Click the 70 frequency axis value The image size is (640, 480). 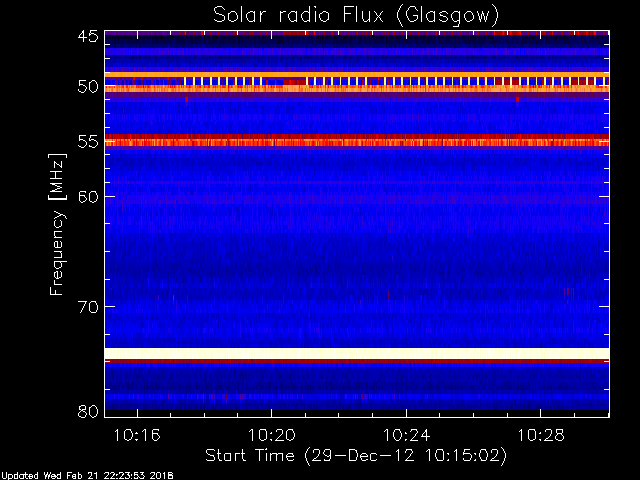pyautogui.click(x=88, y=307)
